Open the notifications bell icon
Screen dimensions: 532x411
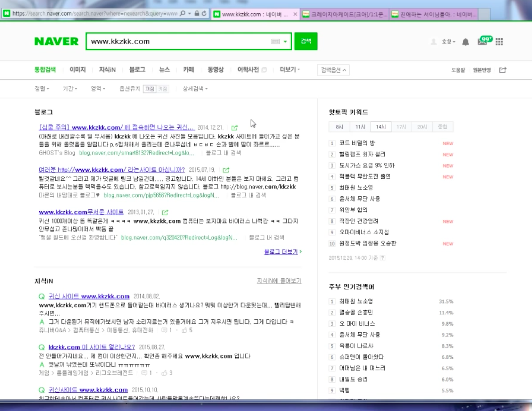466,42
